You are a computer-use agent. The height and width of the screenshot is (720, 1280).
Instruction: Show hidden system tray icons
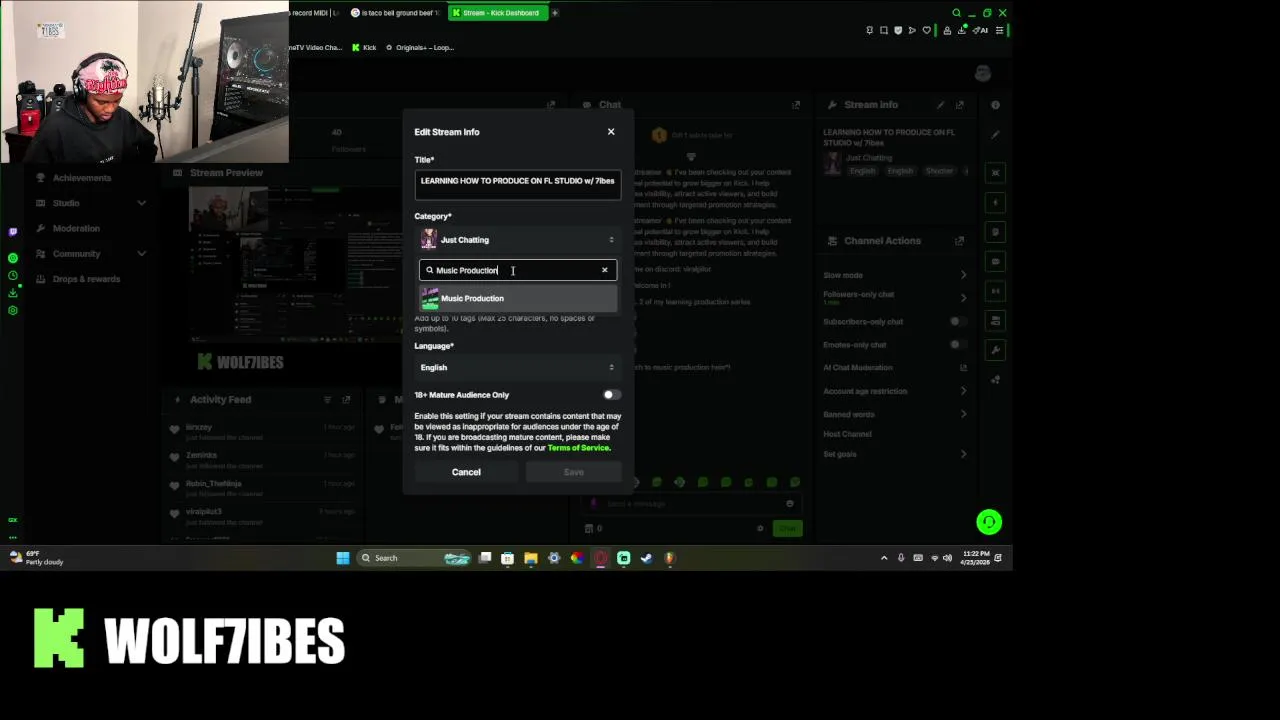coord(884,558)
